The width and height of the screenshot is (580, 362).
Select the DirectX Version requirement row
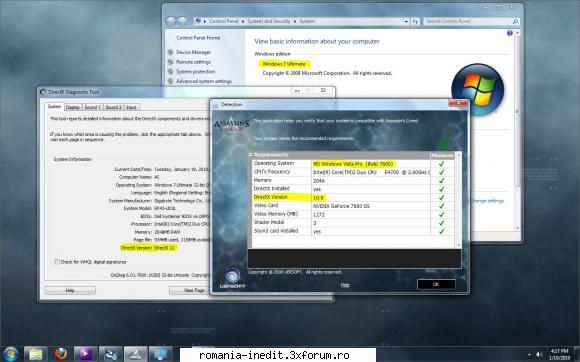click(x=353, y=197)
